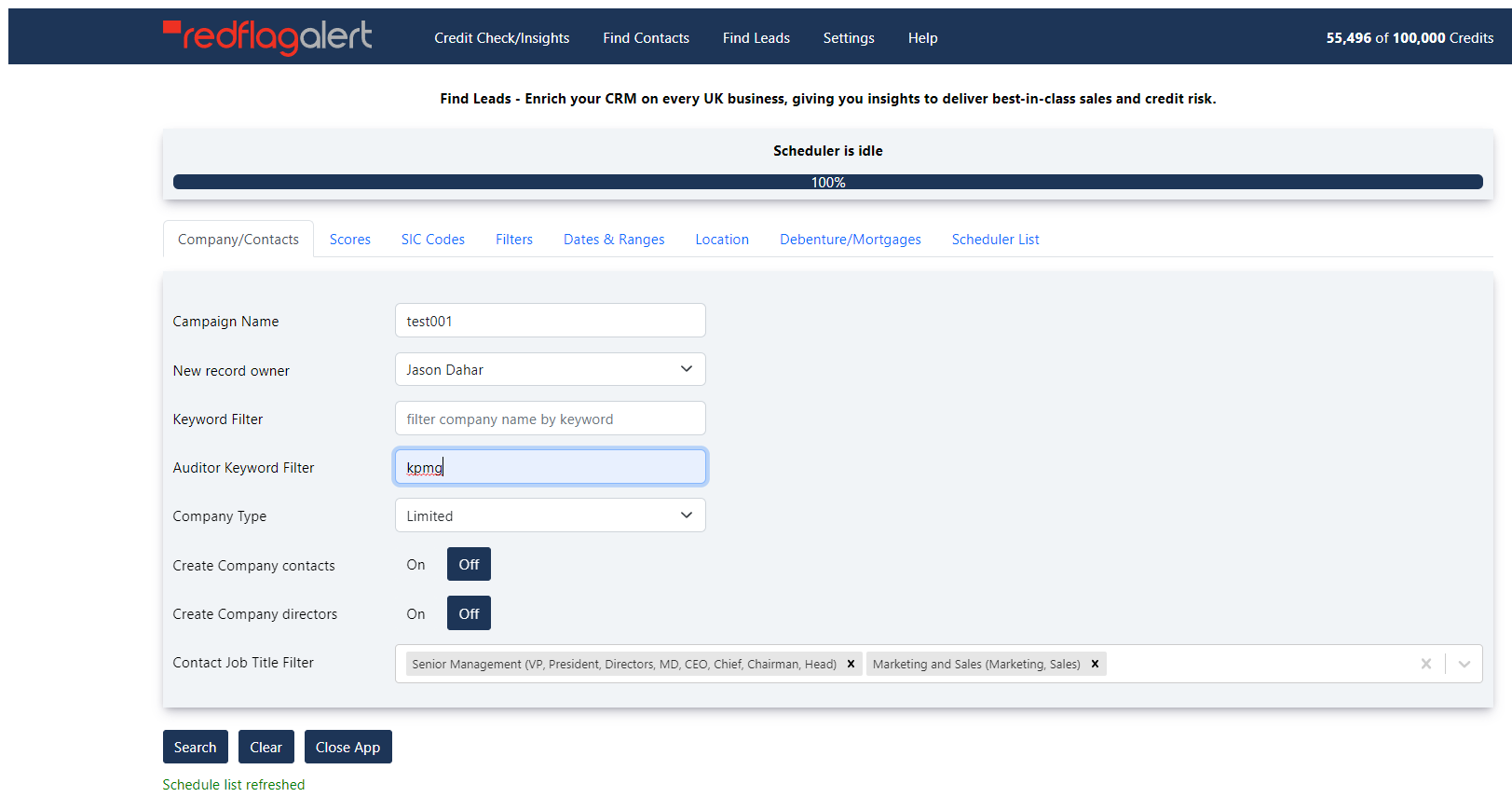This screenshot has width=1512, height=797.
Task: Expand the Contact Job Title Filter dropdown
Action: [x=1464, y=664]
